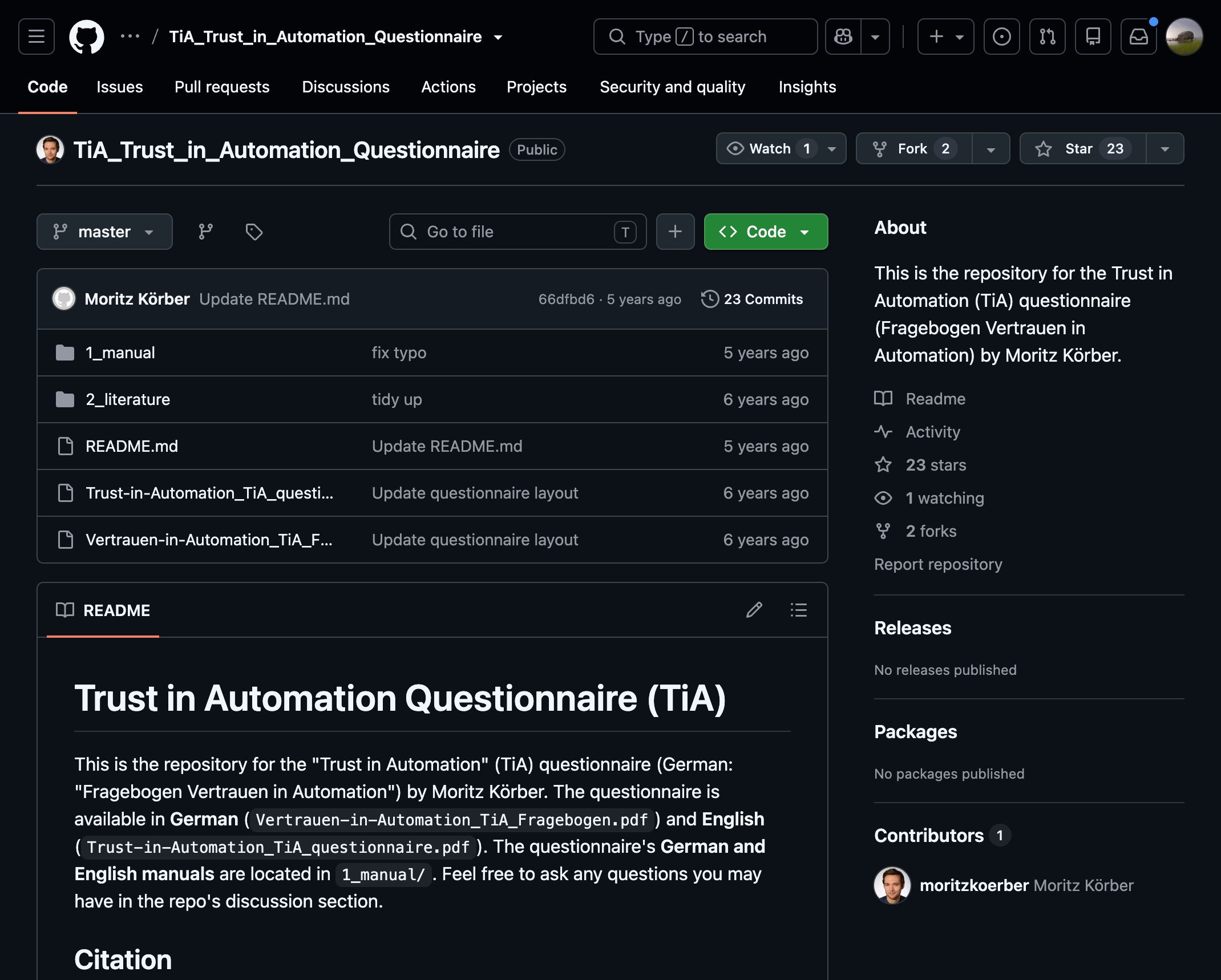Open Copilot dropdown arrow

[x=875, y=37]
